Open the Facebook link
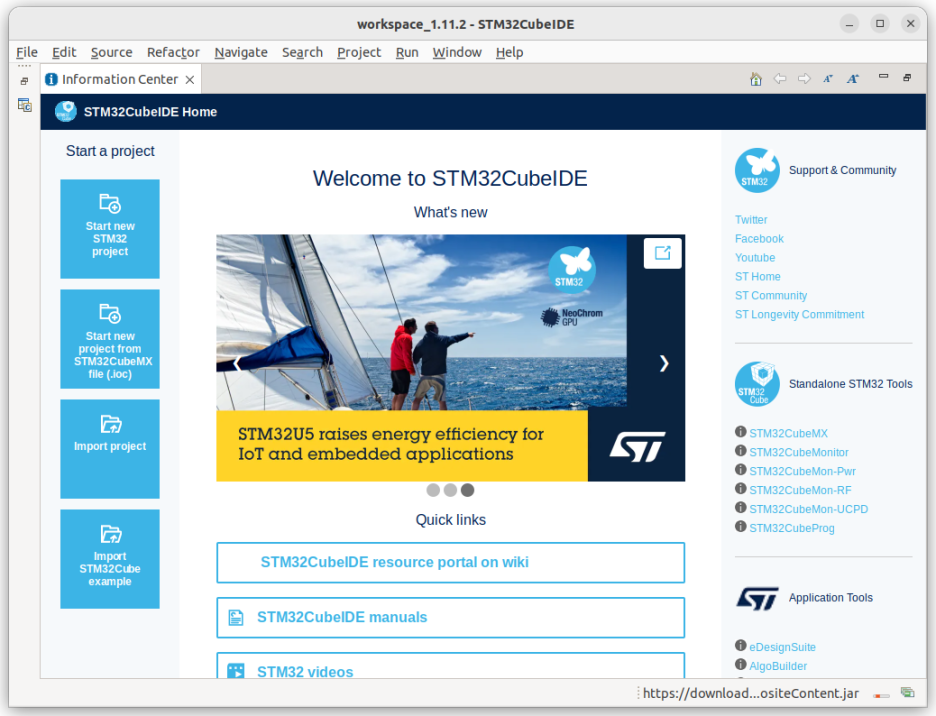 pyautogui.click(x=759, y=239)
